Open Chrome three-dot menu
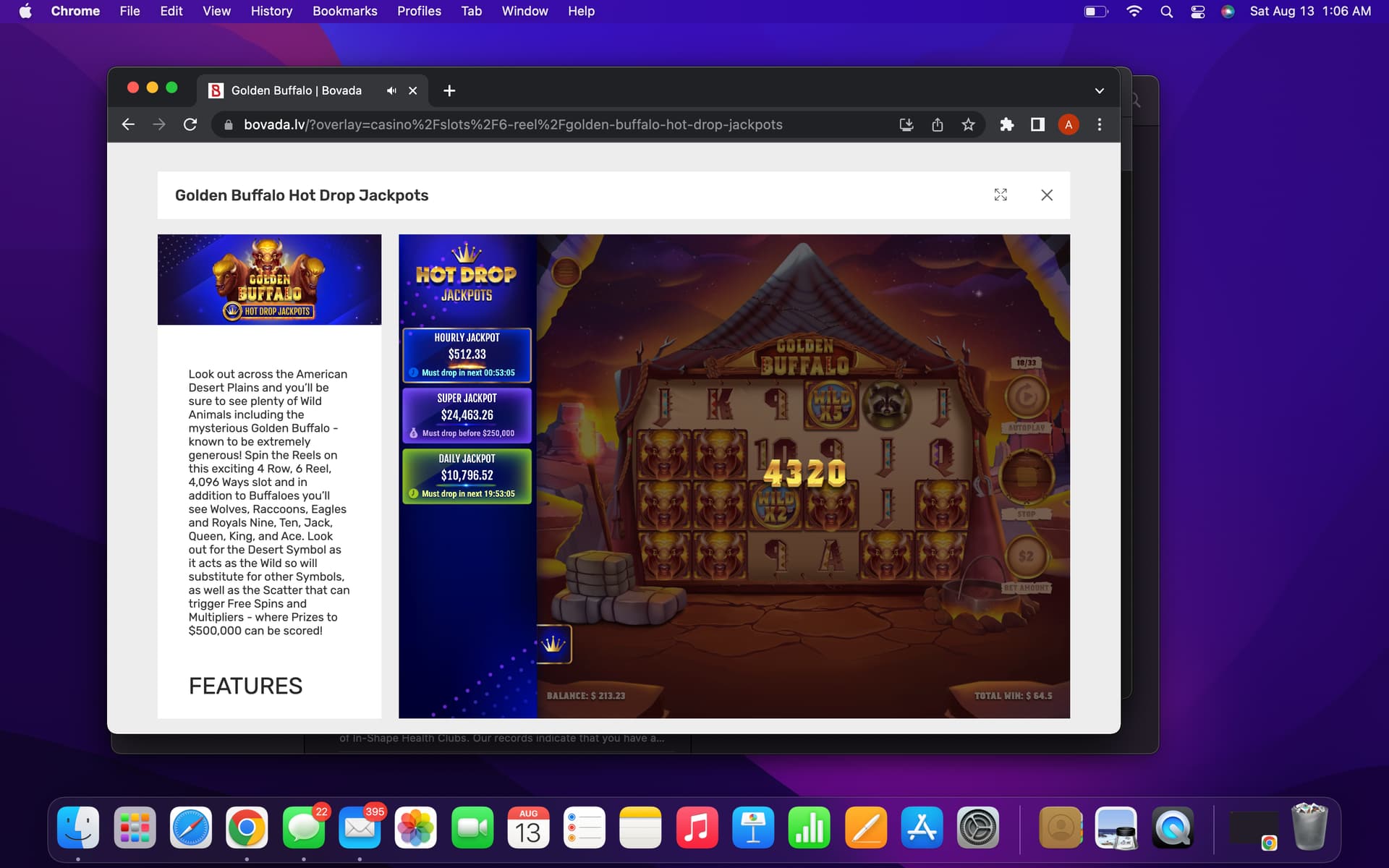1389x868 pixels. pos(1099,124)
